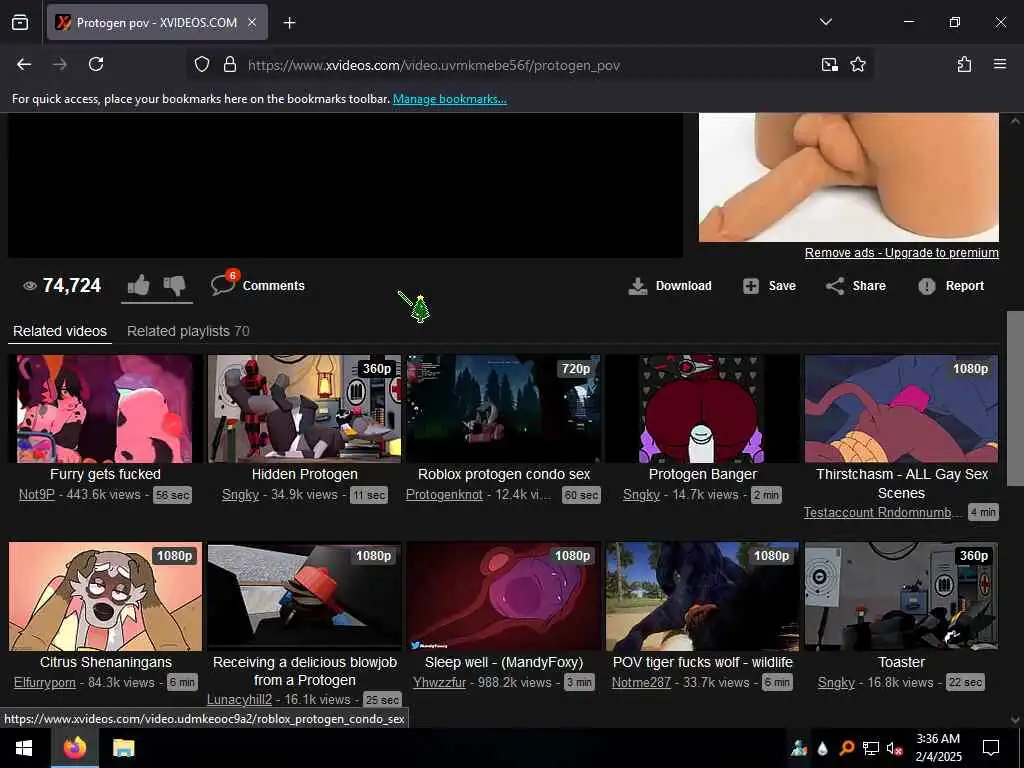Viewport: 1024px width, 768px height.
Task: Click the Protogen Banger title
Action: (703, 474)
